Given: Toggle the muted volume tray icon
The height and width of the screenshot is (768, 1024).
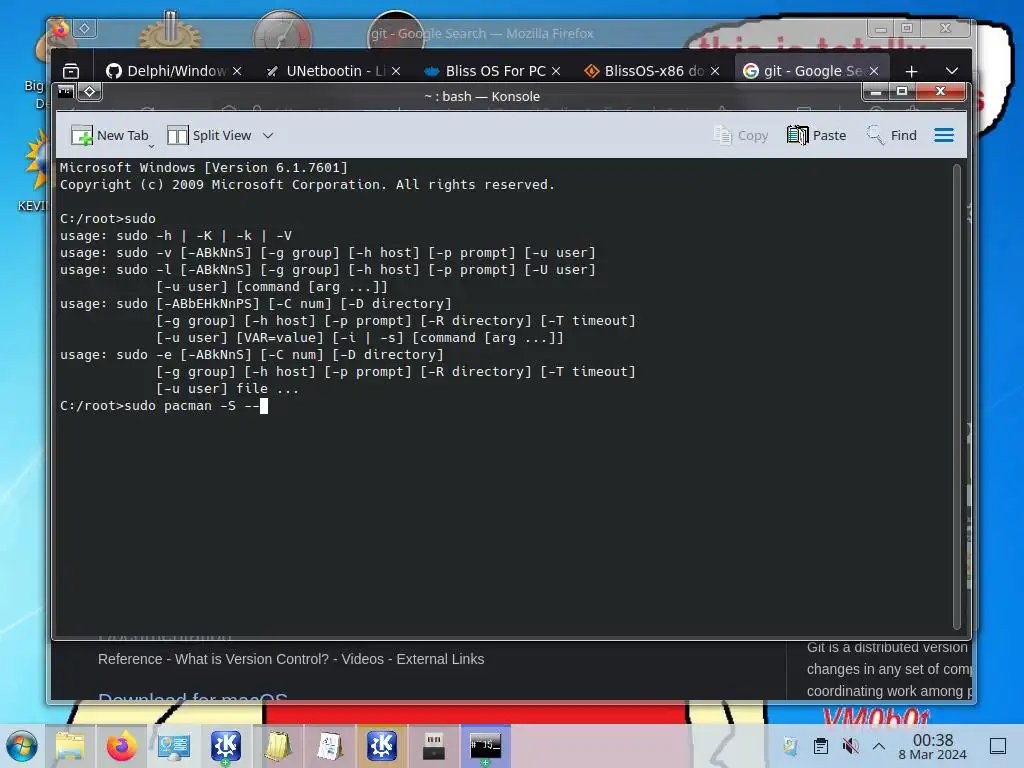Looking at the screenshot, I should click(x=850, y=746).
